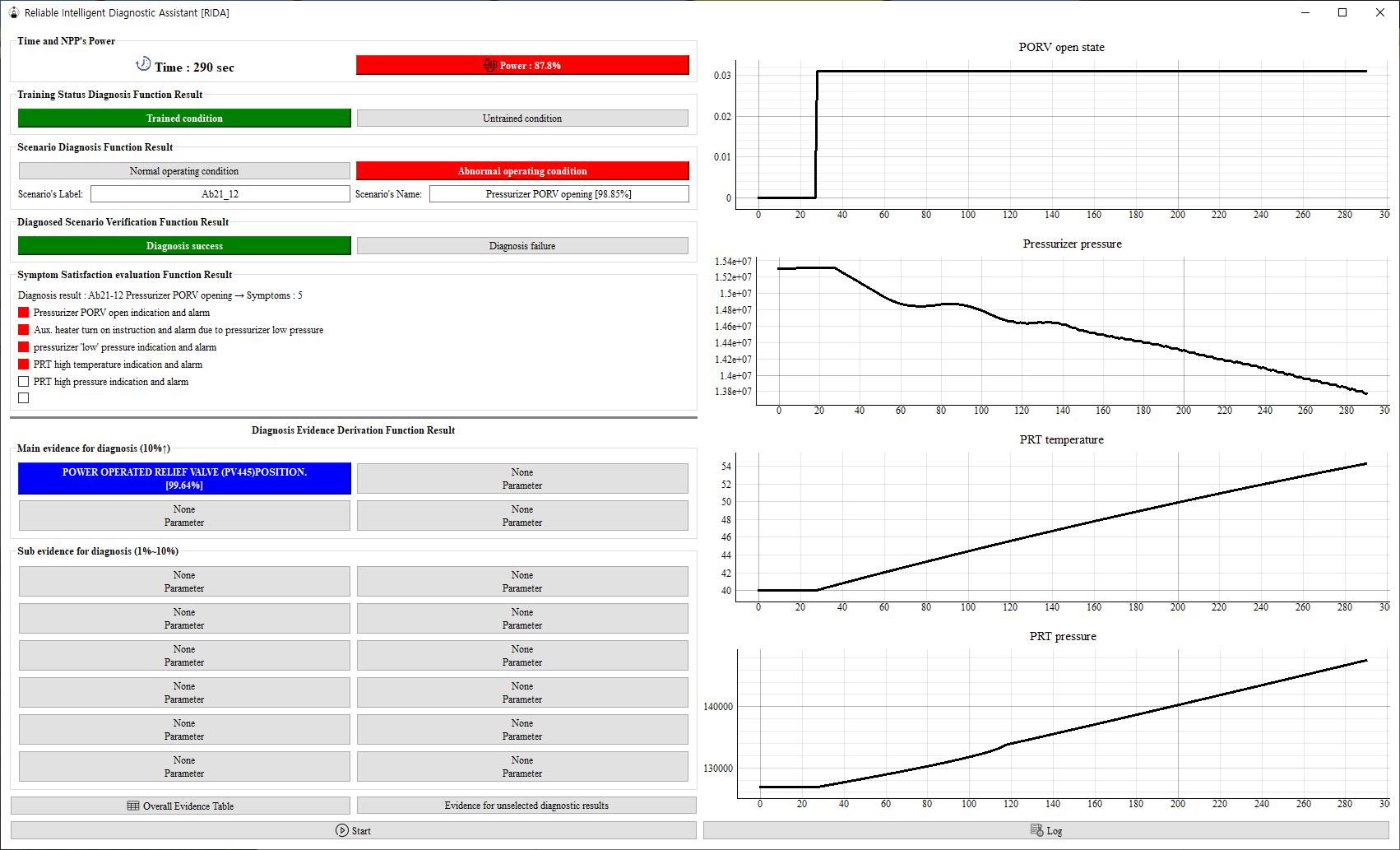The image size is (1400, 850).
Task: Select the Untrained condition button
Action: coord(522,118)
